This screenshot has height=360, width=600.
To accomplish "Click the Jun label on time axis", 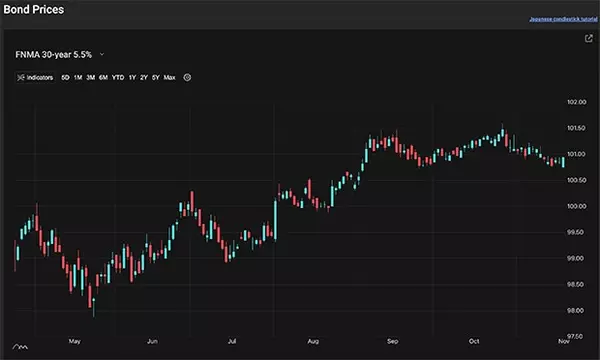I will pos(152,341).
